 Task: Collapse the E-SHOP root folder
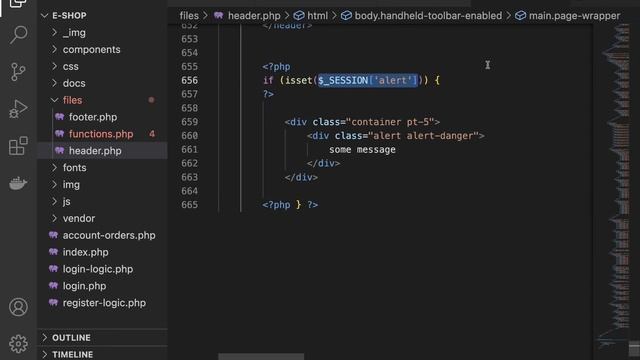[x=44, y=16]
